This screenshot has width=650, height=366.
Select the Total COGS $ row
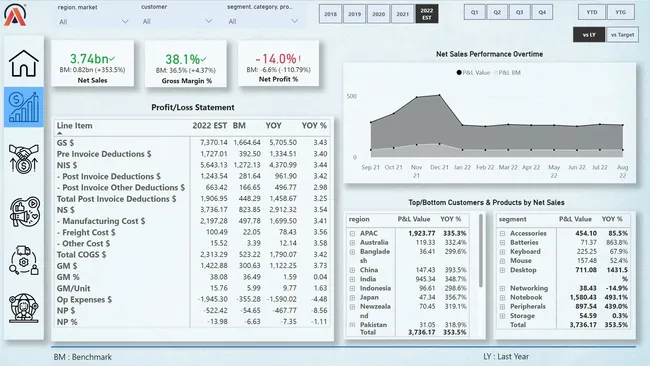click(193, 255)
